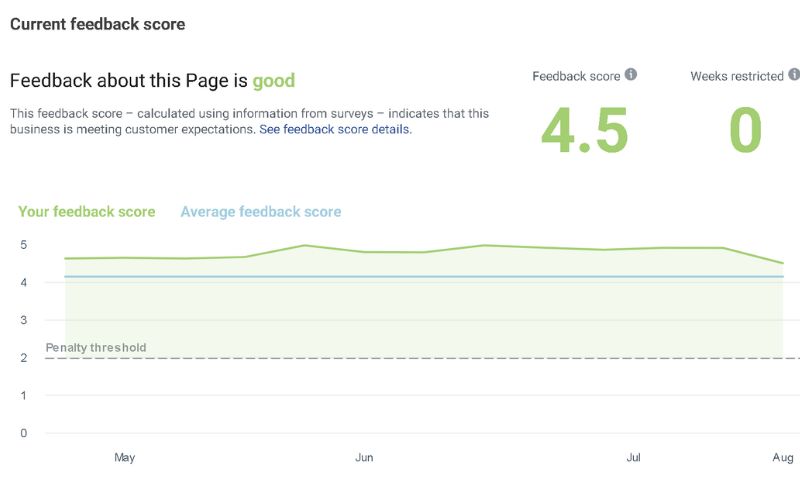Click the y-axis value 4
The width and height of the screenshot is (800, 500).
click(x=23, y=283)
